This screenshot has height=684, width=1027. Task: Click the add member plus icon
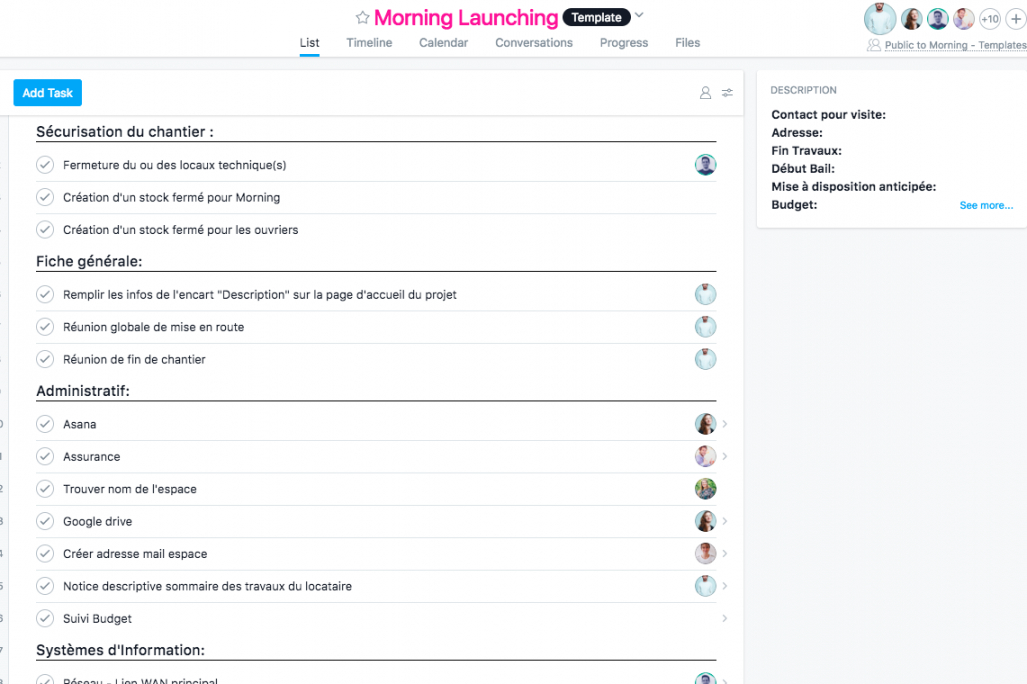(x=1017, y=19)
